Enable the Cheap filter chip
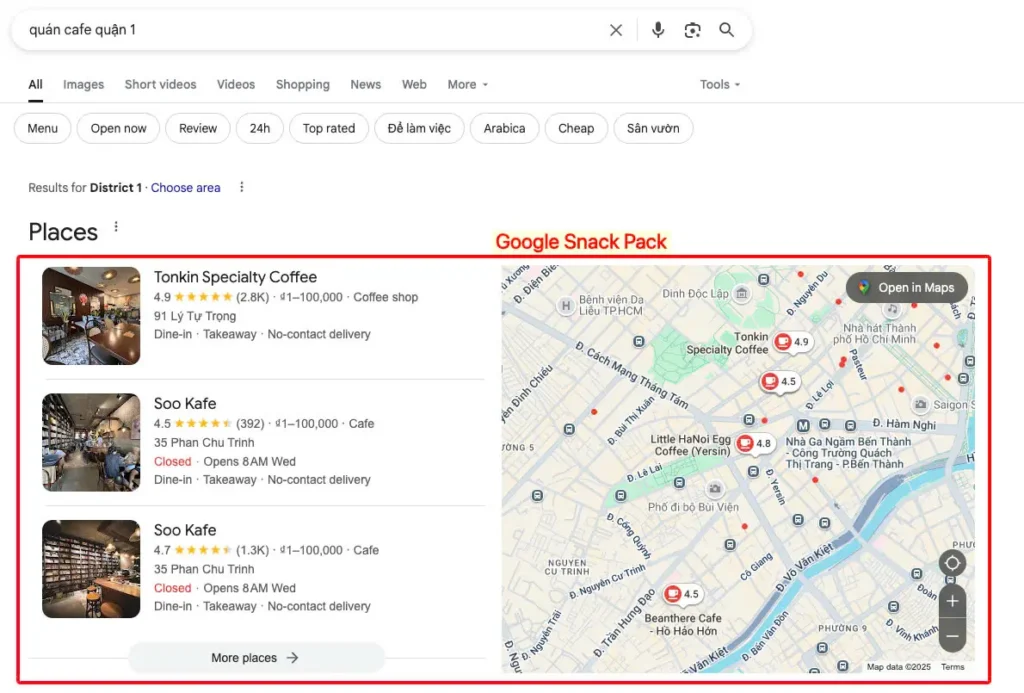The image size is (1024, 693). [x=576, y=128]
